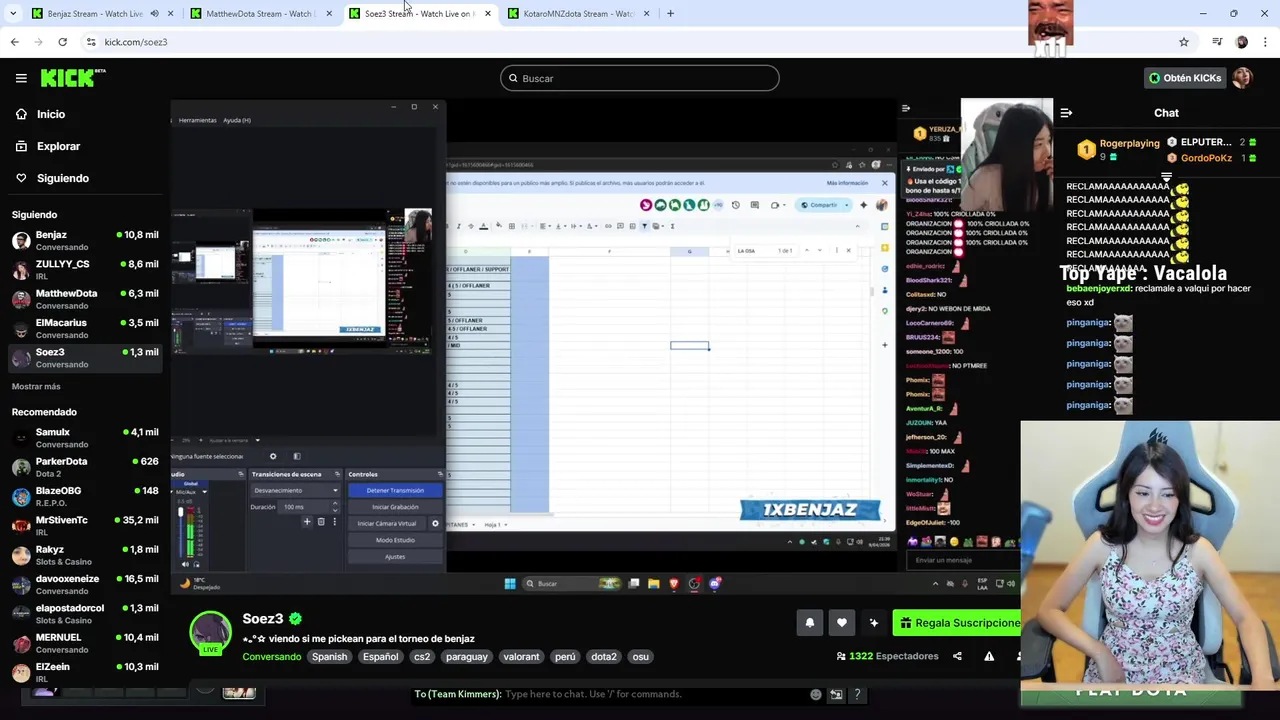1280x720 pixels.
Task: Open ZULLYY_CS channel in sidebar
Action: [x=85, y=269]
